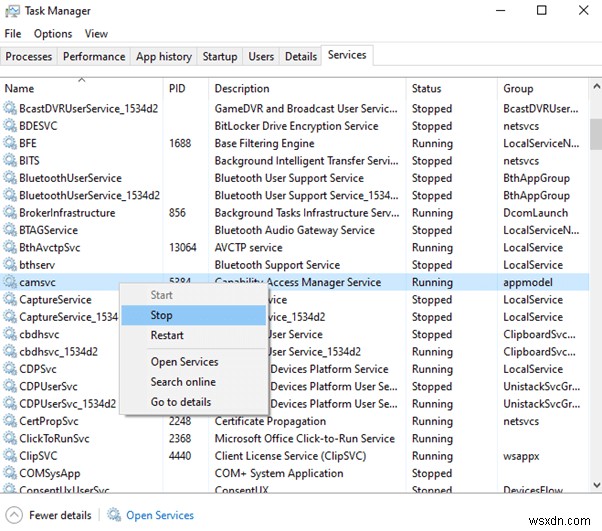Click the BITS service gear icon
The image size is (602, 531).
coord(10,160)
